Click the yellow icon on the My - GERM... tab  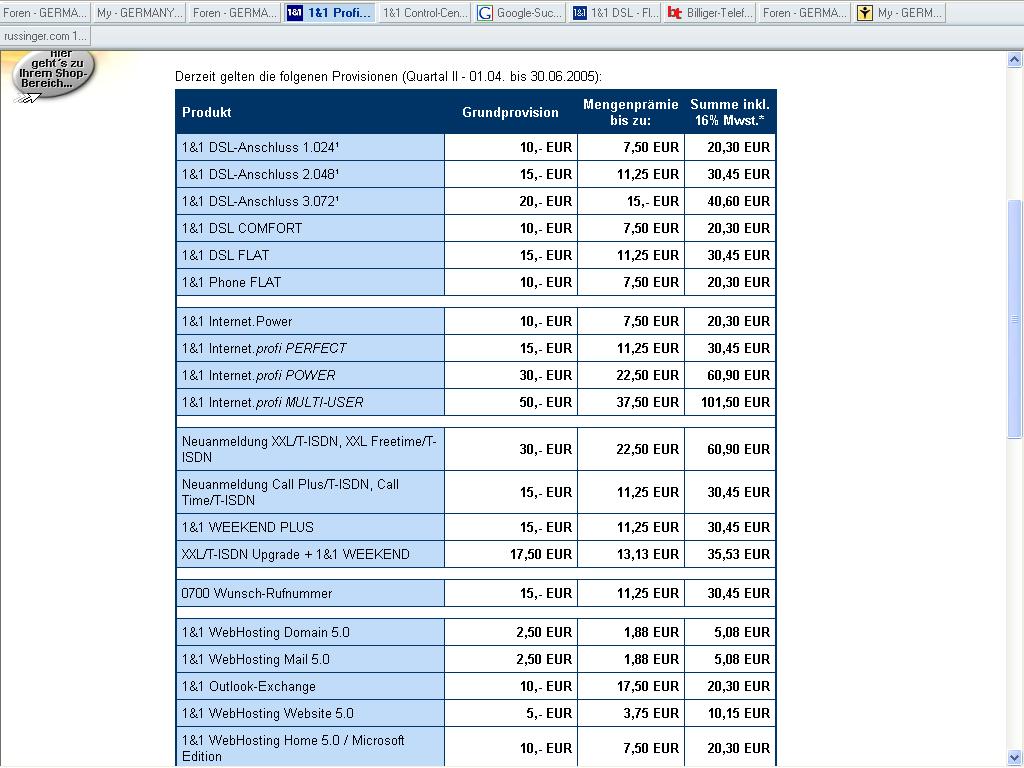[865, 12]
